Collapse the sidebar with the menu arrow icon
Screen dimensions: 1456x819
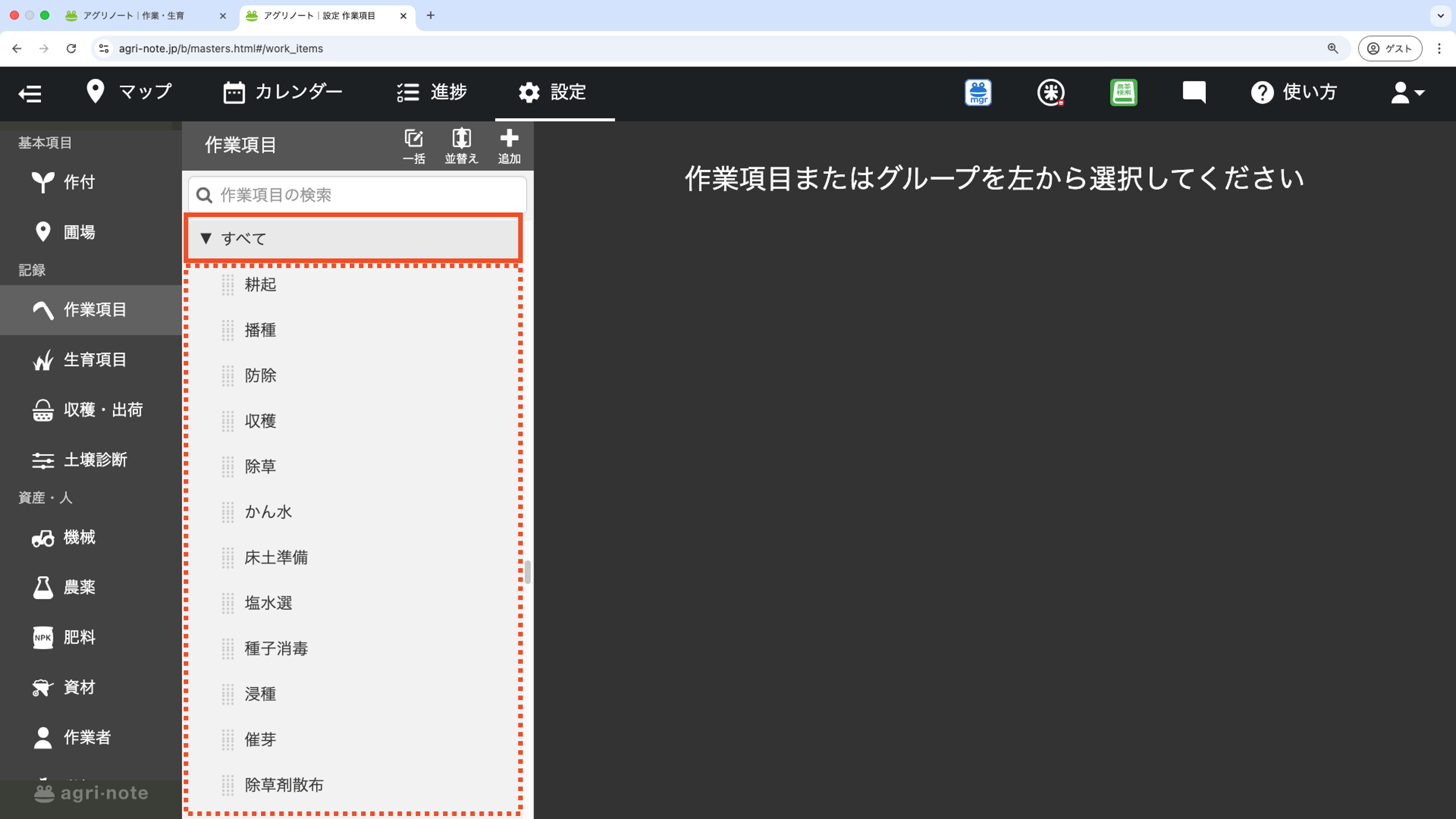click(30, 93)
